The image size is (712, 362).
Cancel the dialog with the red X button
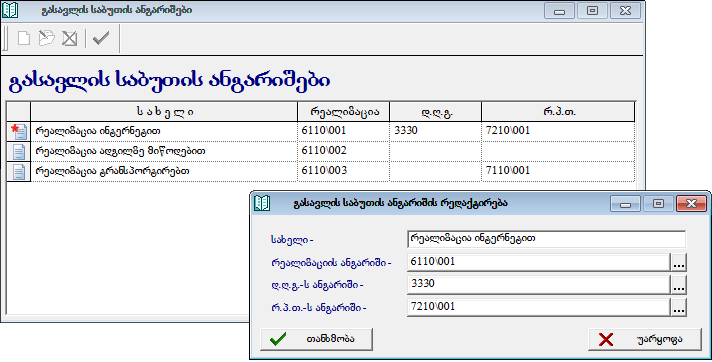tap(645, 339)
